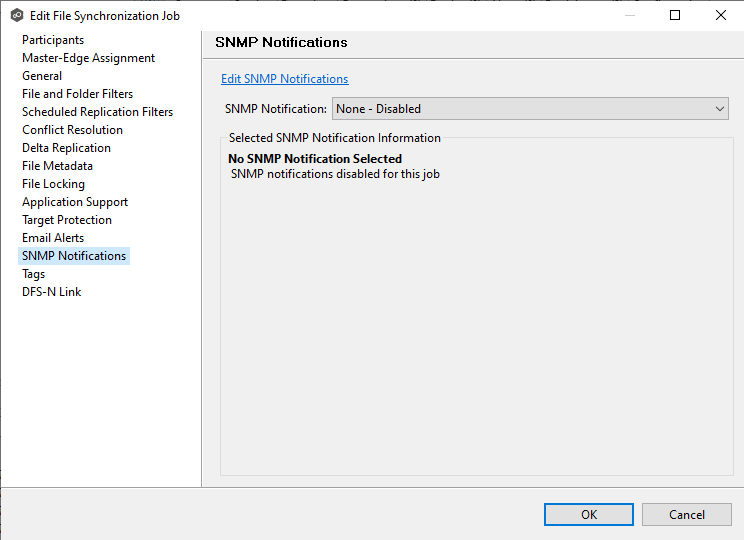Open DFS-N Link settings

click(x=51, y=292)
